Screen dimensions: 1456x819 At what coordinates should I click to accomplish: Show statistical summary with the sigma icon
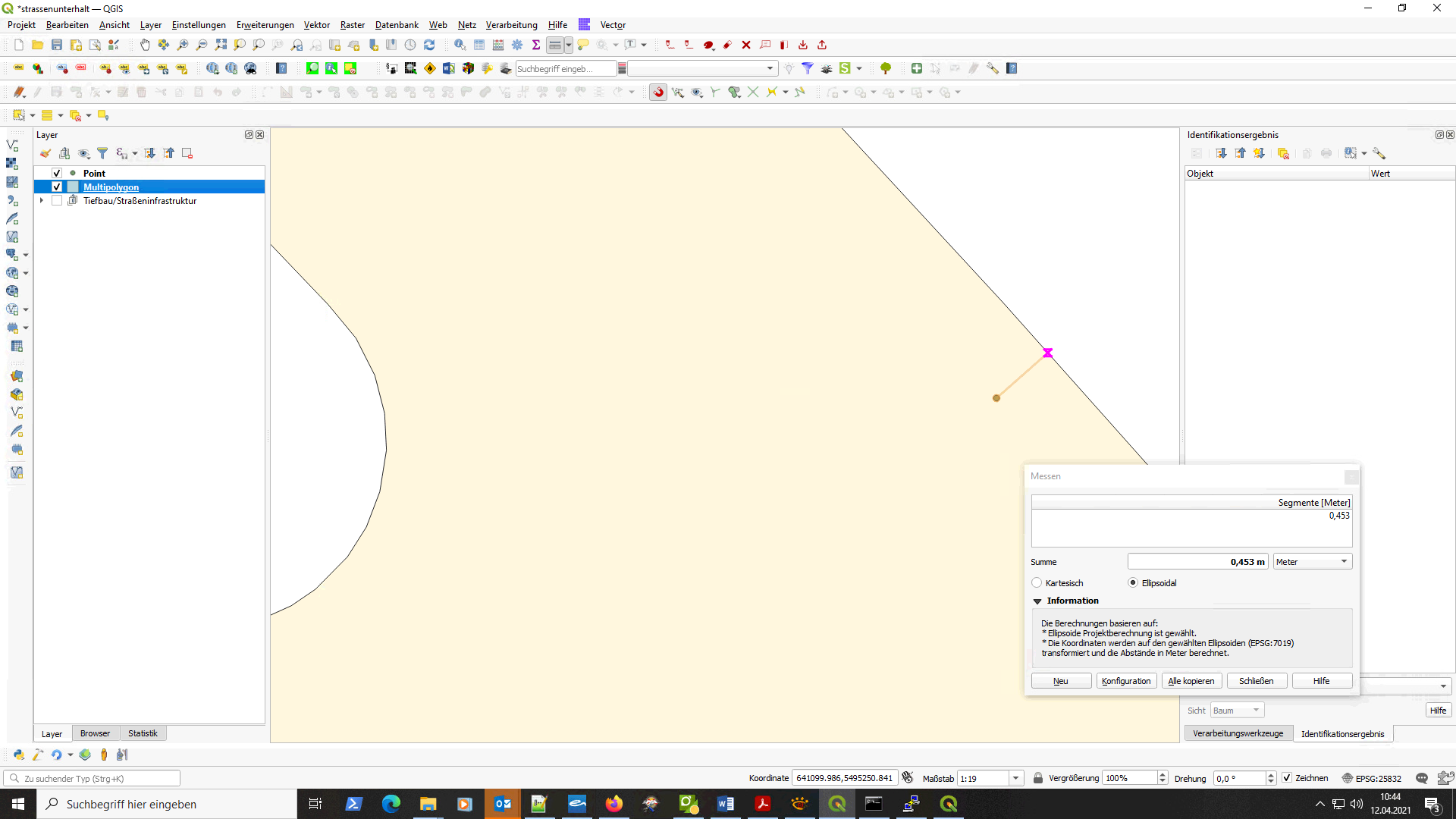click(x=536, y=45)
